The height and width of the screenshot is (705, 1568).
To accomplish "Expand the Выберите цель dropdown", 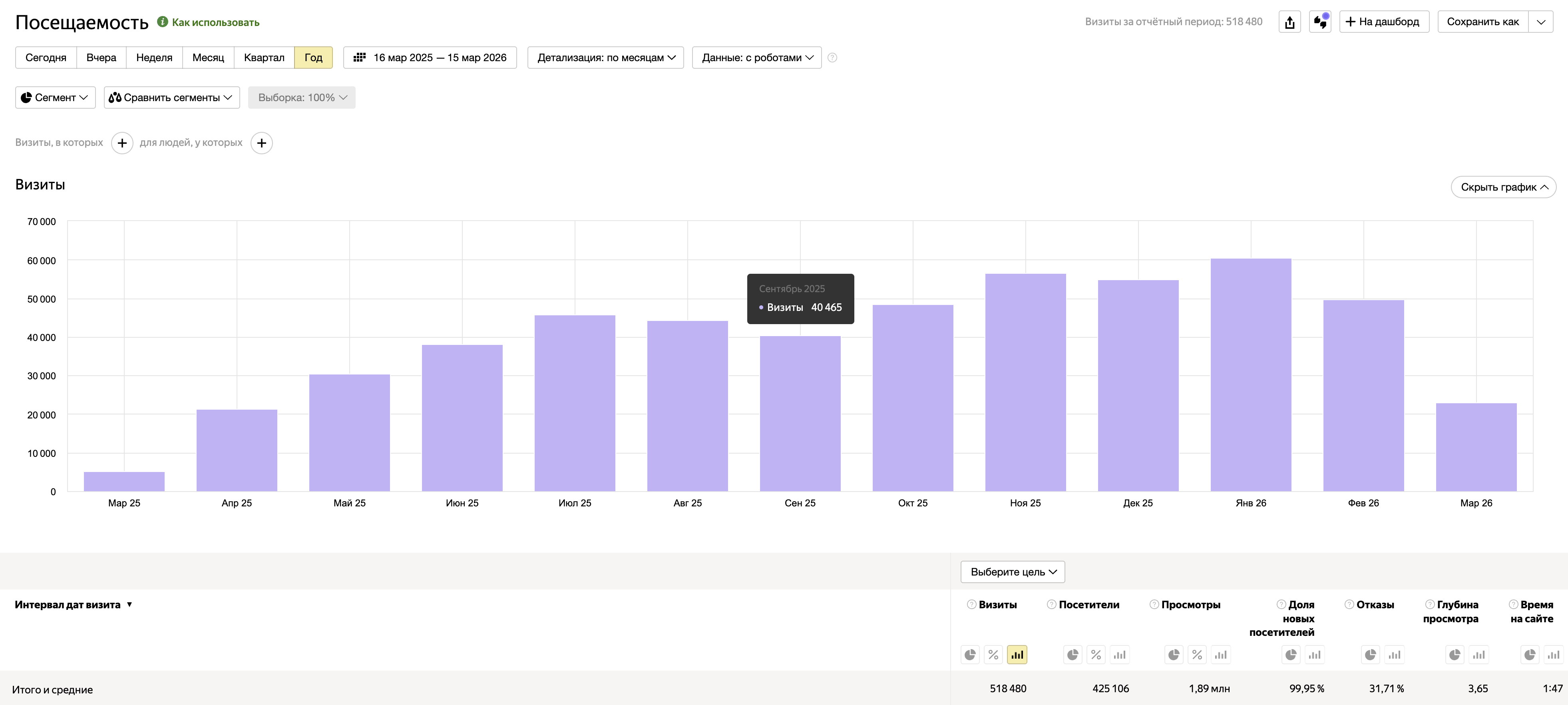I will point(1012,572).
